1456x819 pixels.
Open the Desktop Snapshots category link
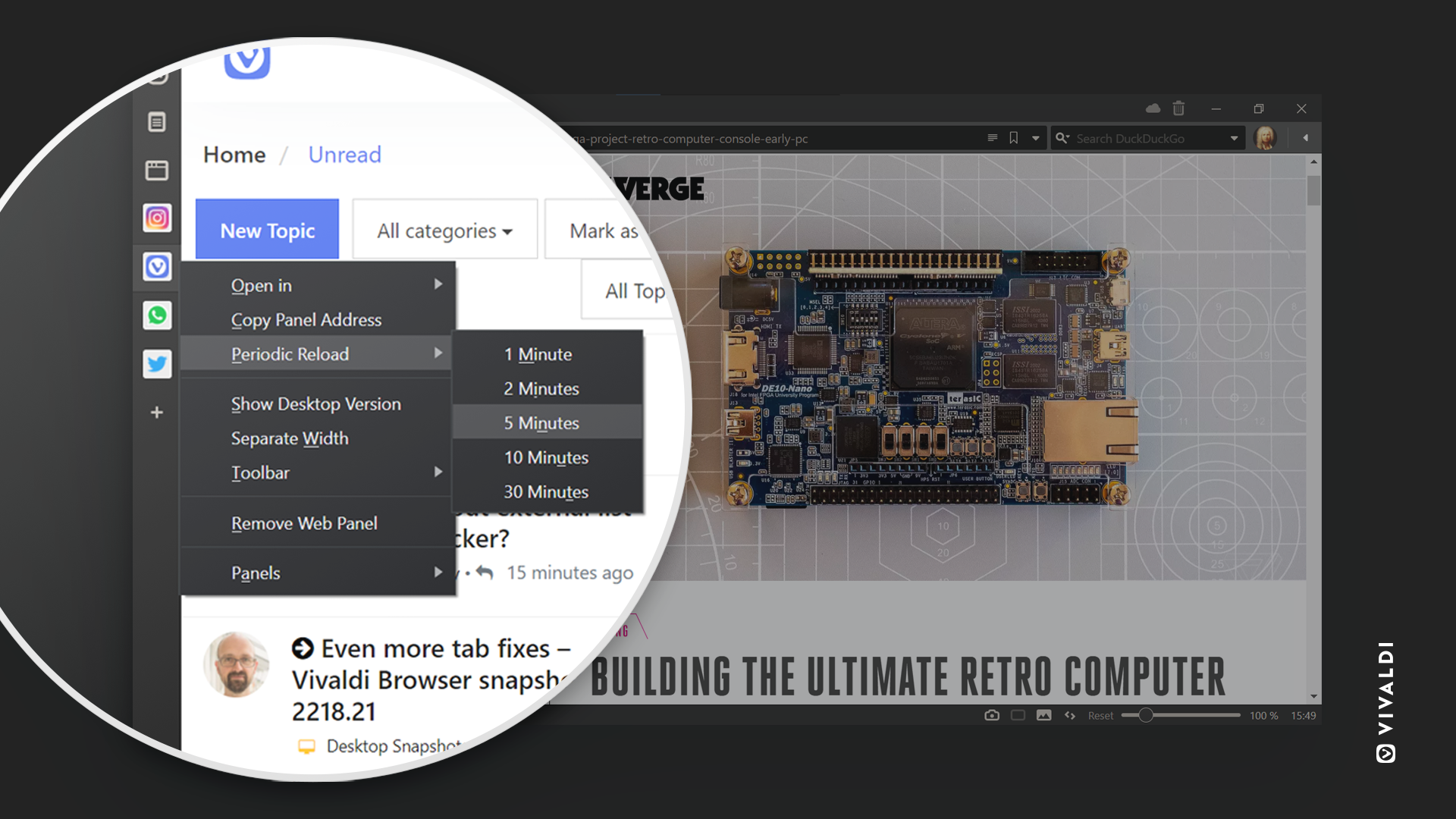pyautogui.click(x=394, y=746)
